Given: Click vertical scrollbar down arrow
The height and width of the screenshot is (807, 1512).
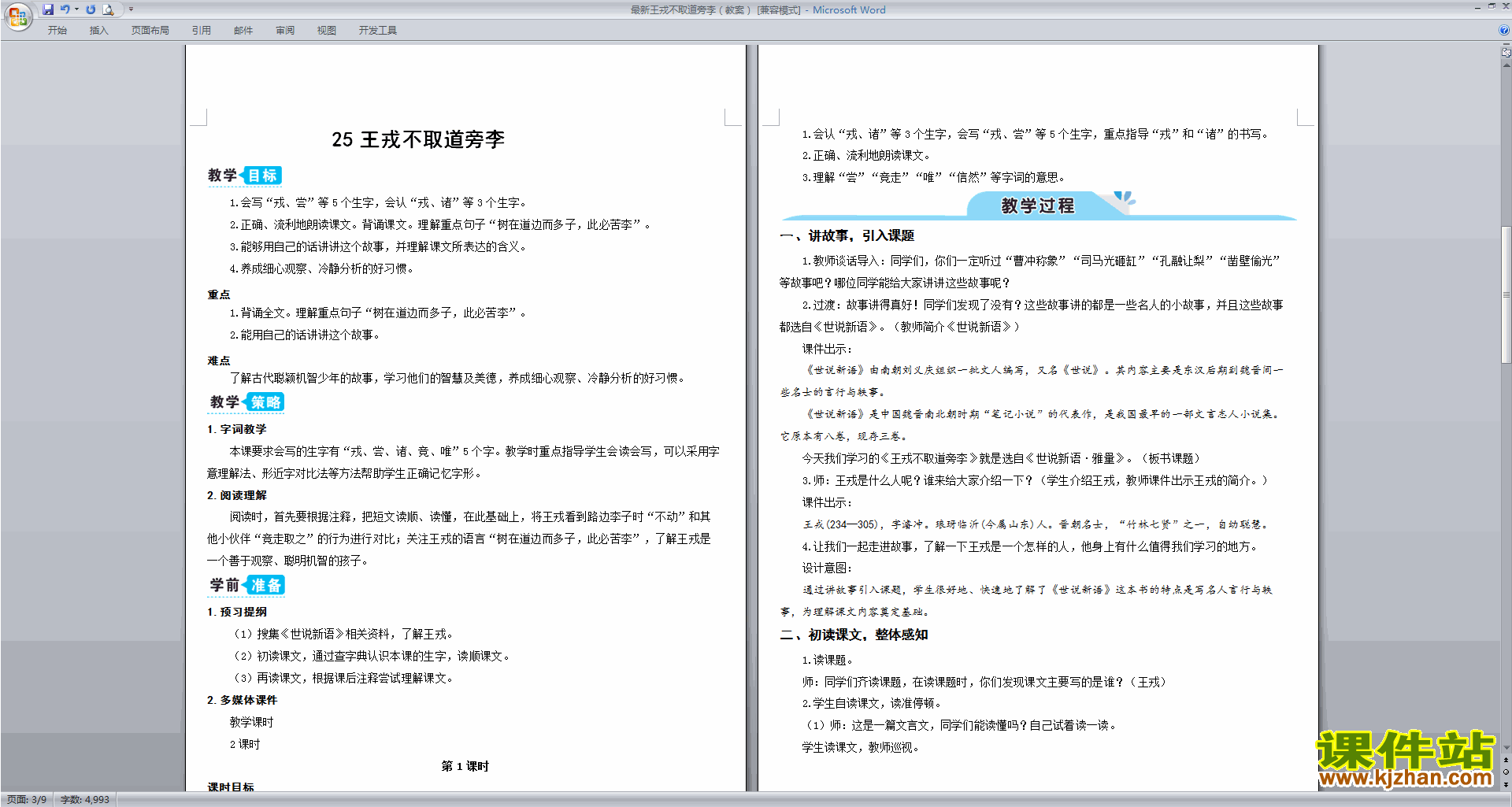Looking at the screenshot, I should (x=1506, y=748).
